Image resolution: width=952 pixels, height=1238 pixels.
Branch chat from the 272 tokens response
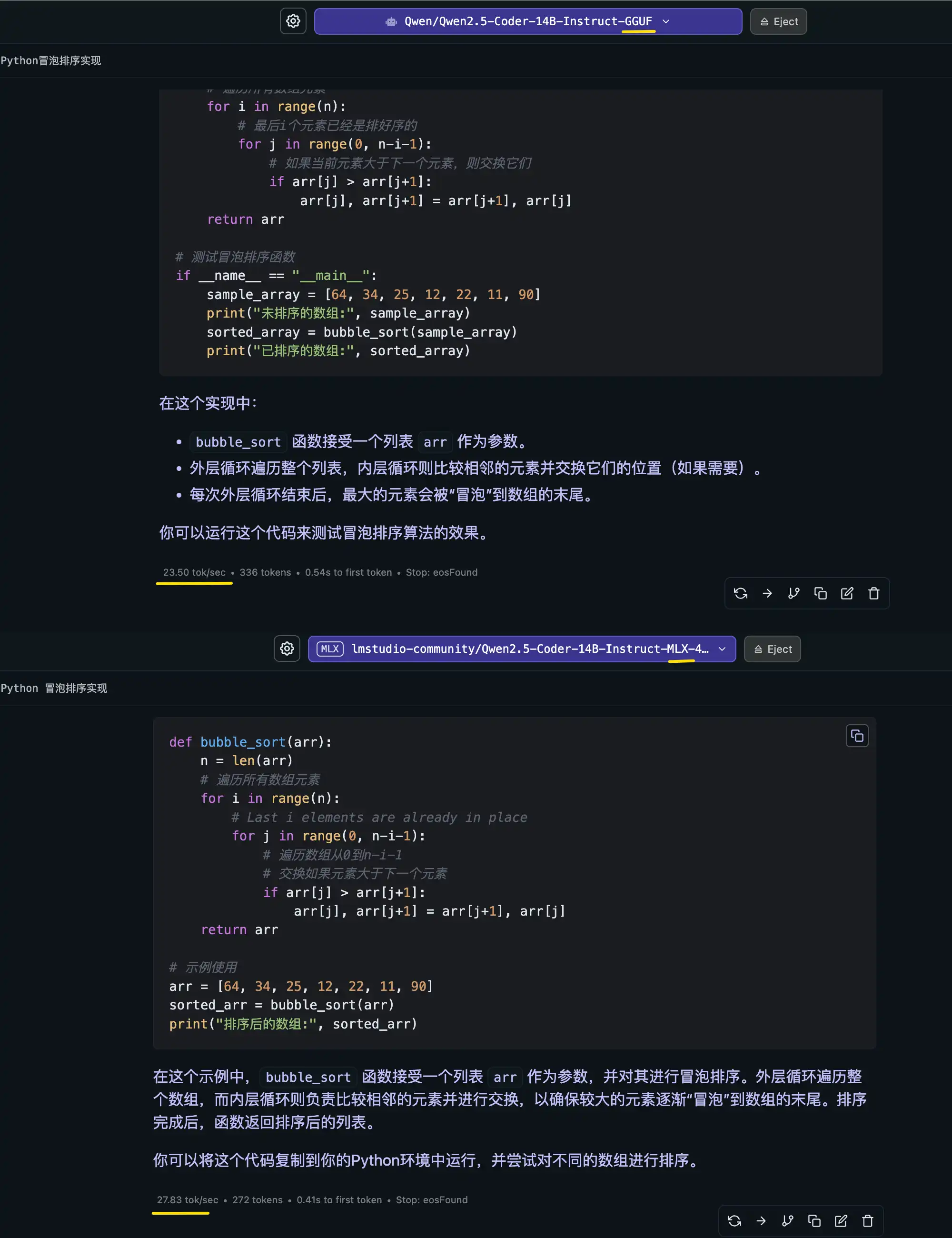click(x=787, y=1220)
